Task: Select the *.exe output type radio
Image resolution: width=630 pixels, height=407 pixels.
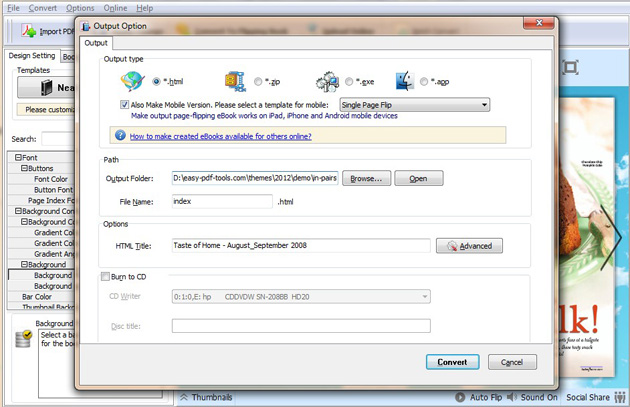Action: tap(349, 82)
